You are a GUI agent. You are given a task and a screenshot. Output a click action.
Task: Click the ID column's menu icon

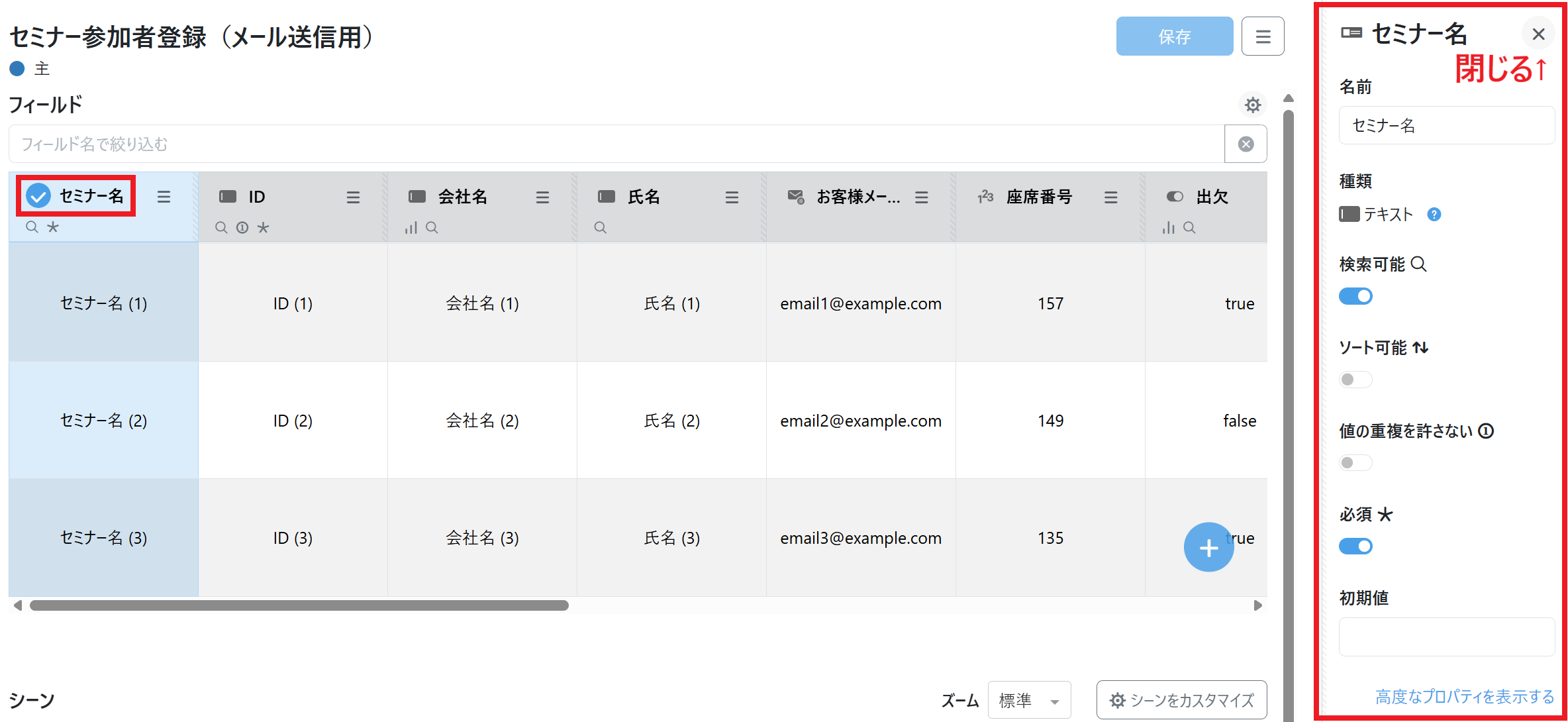tap(353, 197)
